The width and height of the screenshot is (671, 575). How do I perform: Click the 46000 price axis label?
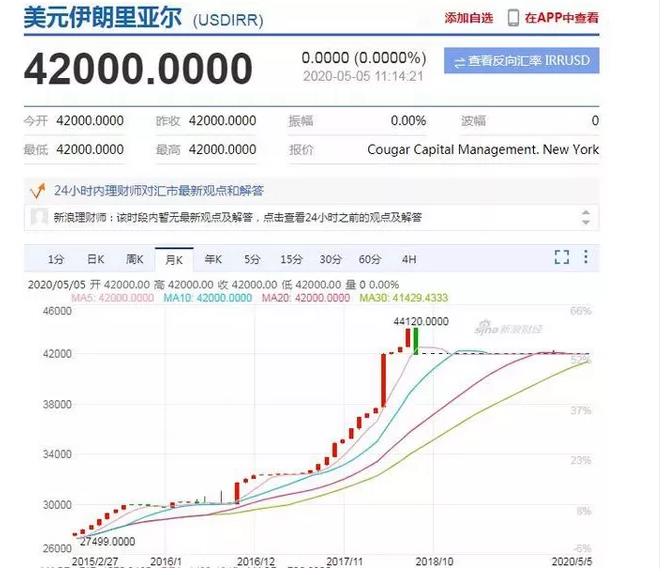(x=57, y=311)
